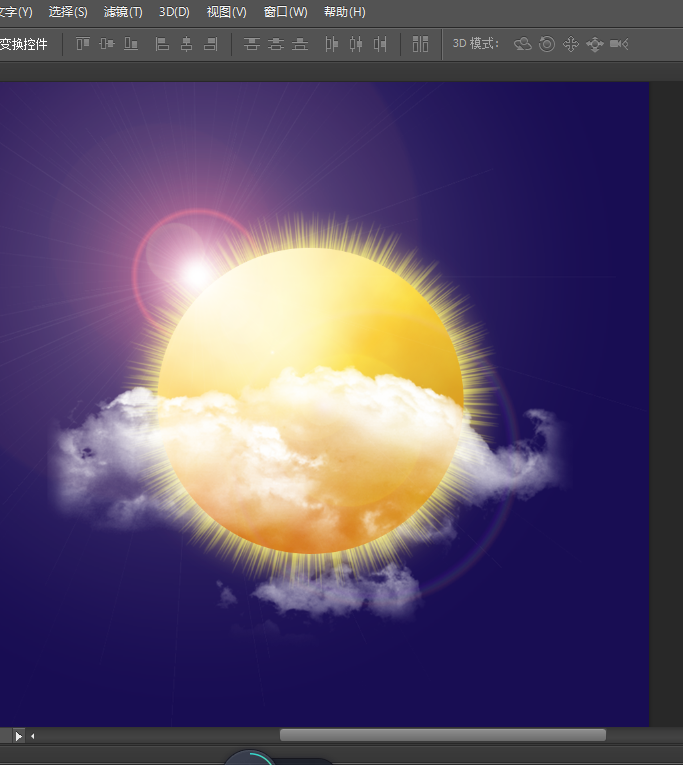Toggle the 变换控件 transform controls option
683x765 pixels.
point(23,44)
